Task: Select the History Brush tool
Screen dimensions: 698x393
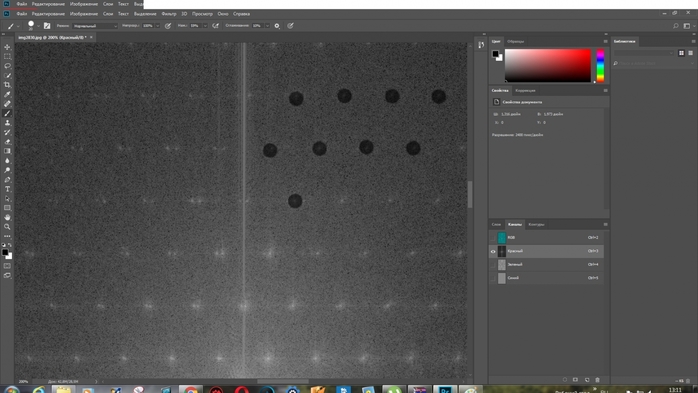Action: (x=7, y=132)
